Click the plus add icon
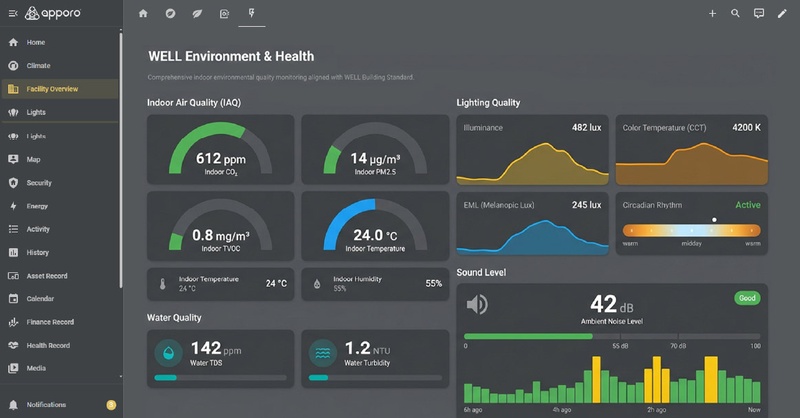The image size is (800, 418). point(712,14)
